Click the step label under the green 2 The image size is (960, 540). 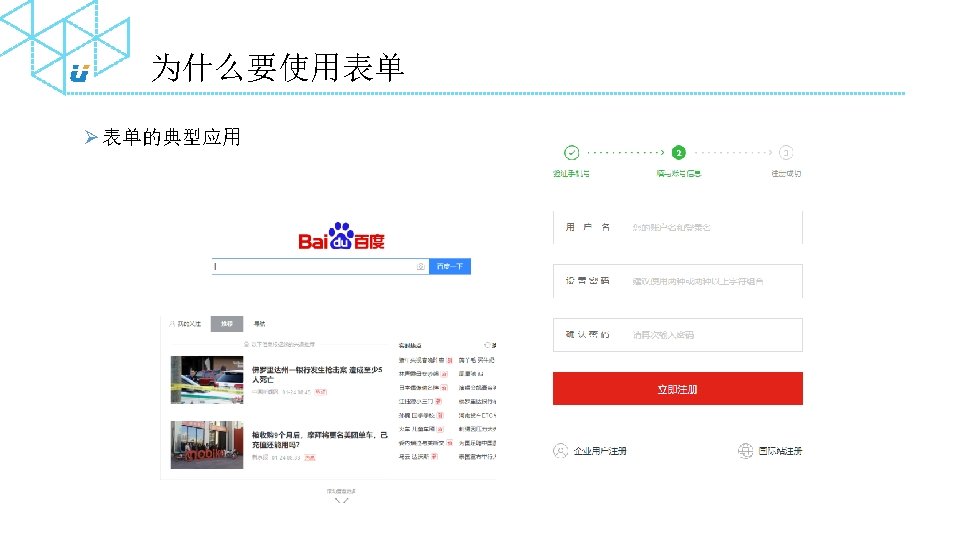(678, 174)
